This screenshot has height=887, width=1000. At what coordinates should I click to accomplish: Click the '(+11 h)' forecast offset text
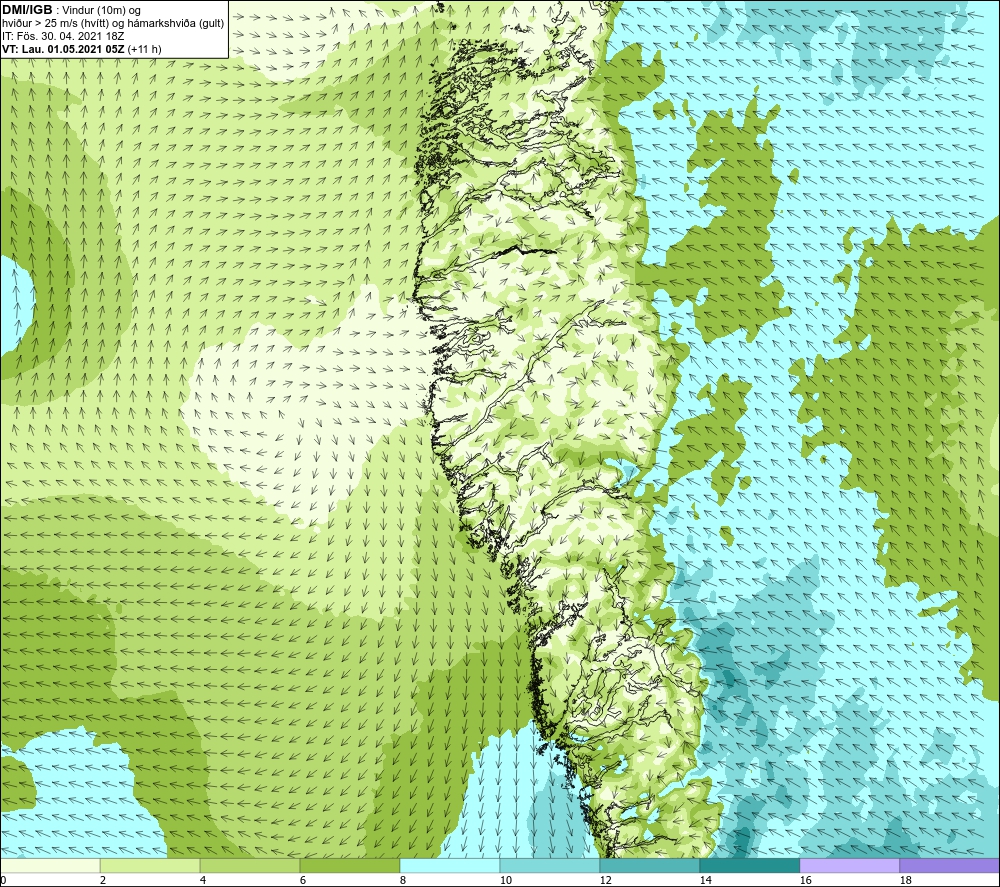pyautogui.click(x=145, y=49)
